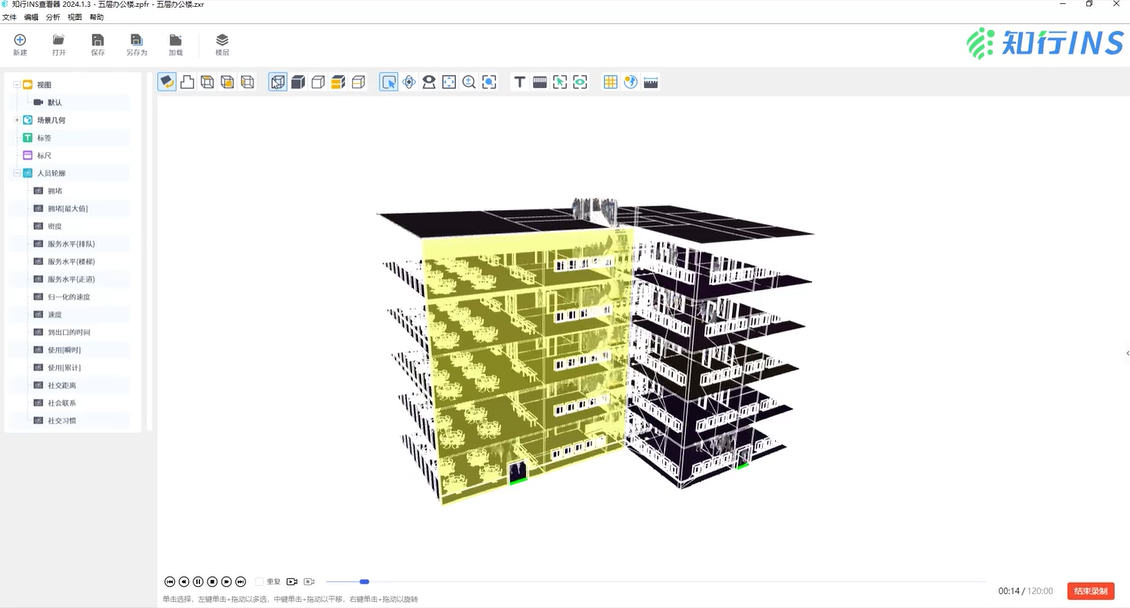Click the 楼层 (Floors) layers icon
This screenshot has height=608, width=1130.
tap(222, 40)
